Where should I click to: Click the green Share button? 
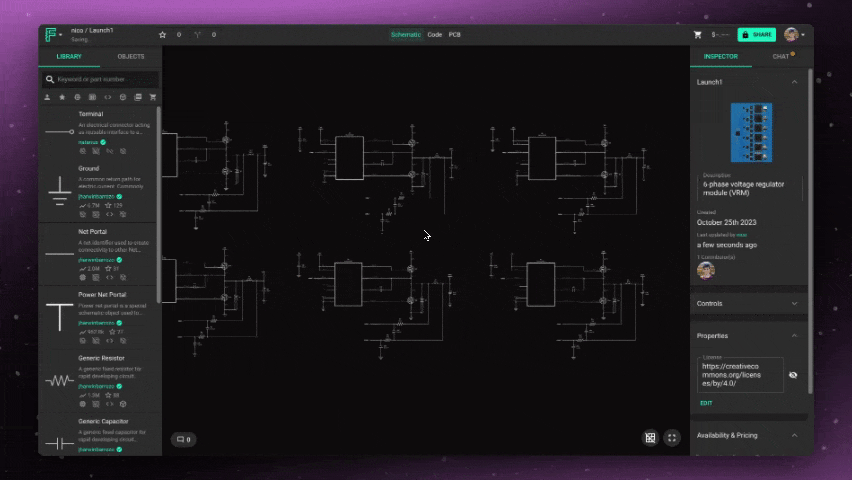pos(756,35)
